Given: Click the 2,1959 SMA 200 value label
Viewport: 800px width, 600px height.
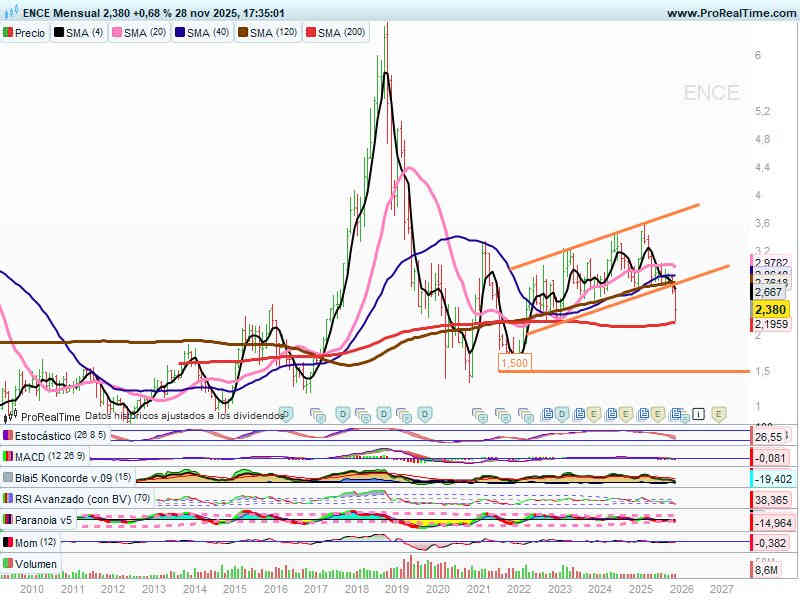Looking at the screenshot, I should (771, 325).
